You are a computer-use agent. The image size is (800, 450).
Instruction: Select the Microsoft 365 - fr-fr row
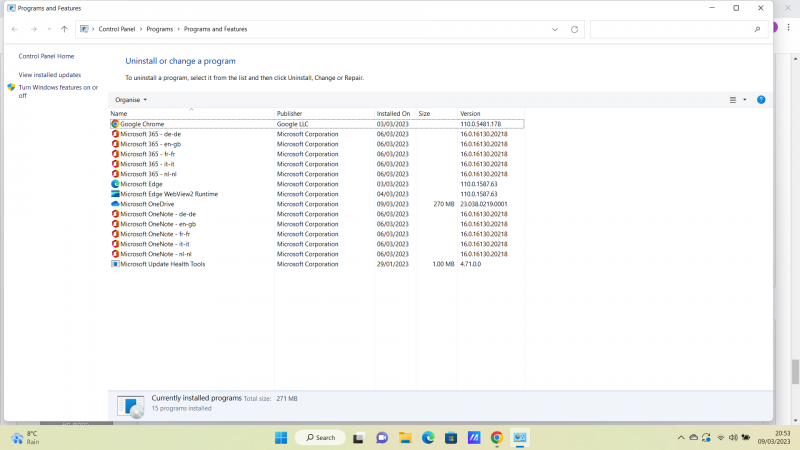[x=317, y=154]
